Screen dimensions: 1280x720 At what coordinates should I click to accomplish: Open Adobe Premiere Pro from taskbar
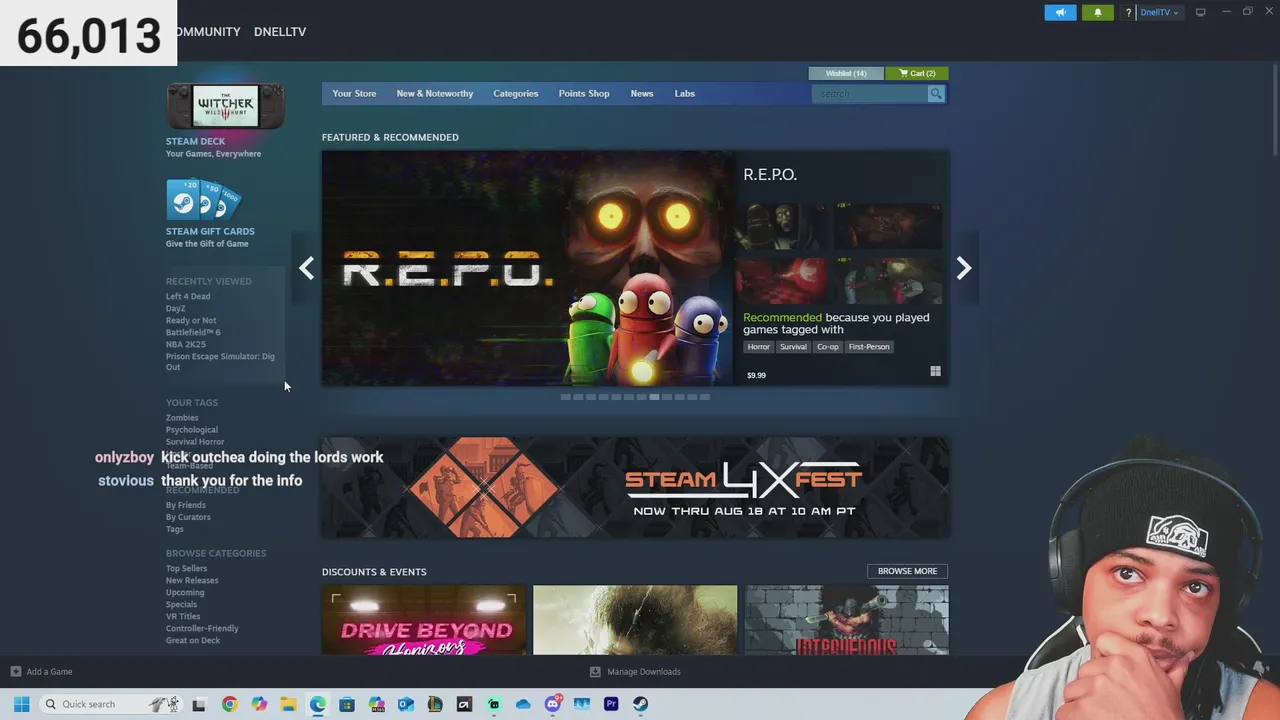(611, 704)
